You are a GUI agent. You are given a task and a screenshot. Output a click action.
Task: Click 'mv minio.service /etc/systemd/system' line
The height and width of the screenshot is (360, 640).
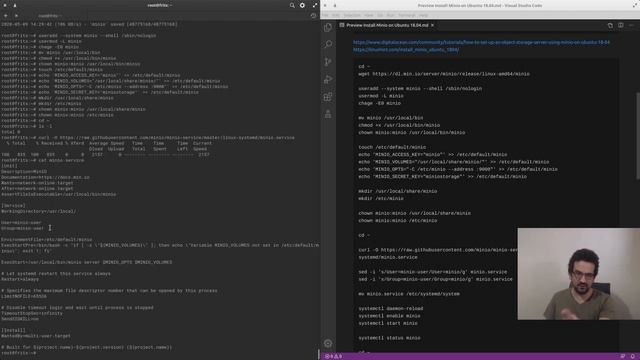coord(409,293)
